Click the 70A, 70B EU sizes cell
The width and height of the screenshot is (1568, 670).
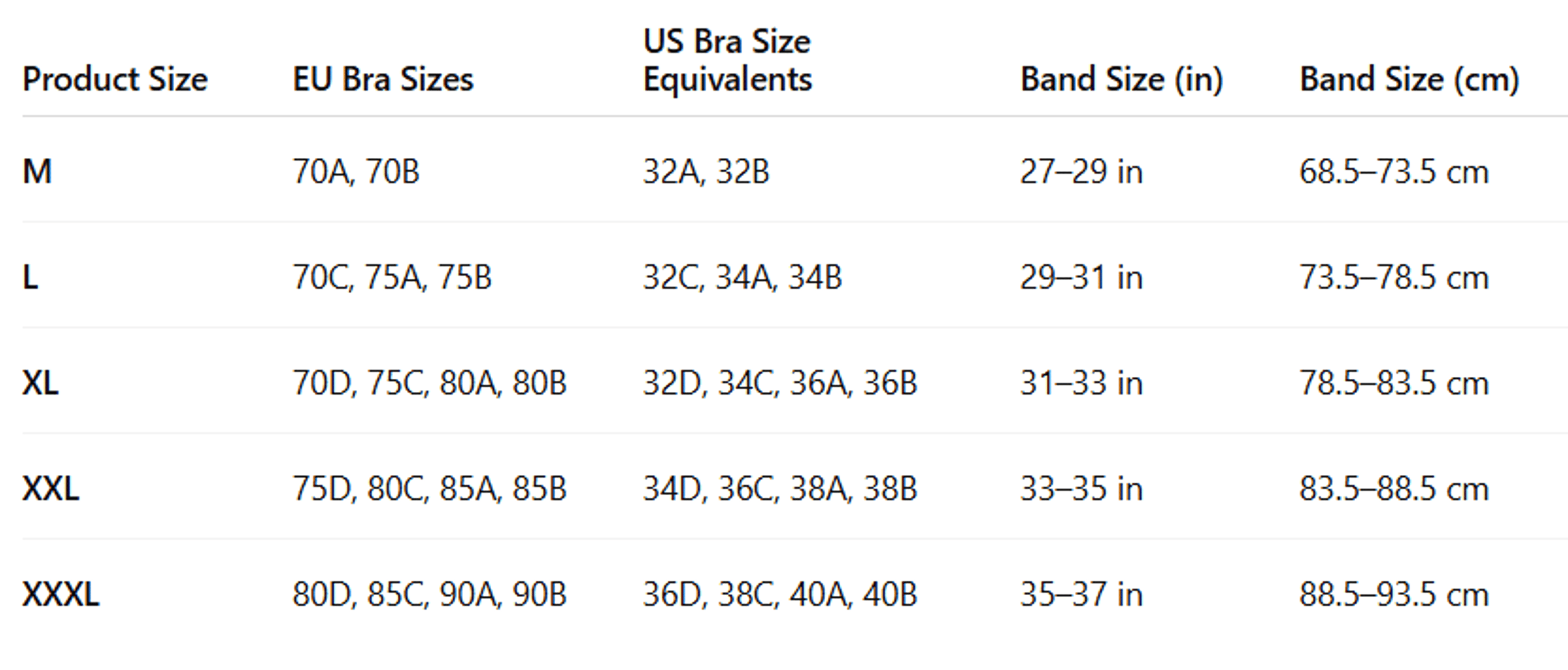point(356,171)
